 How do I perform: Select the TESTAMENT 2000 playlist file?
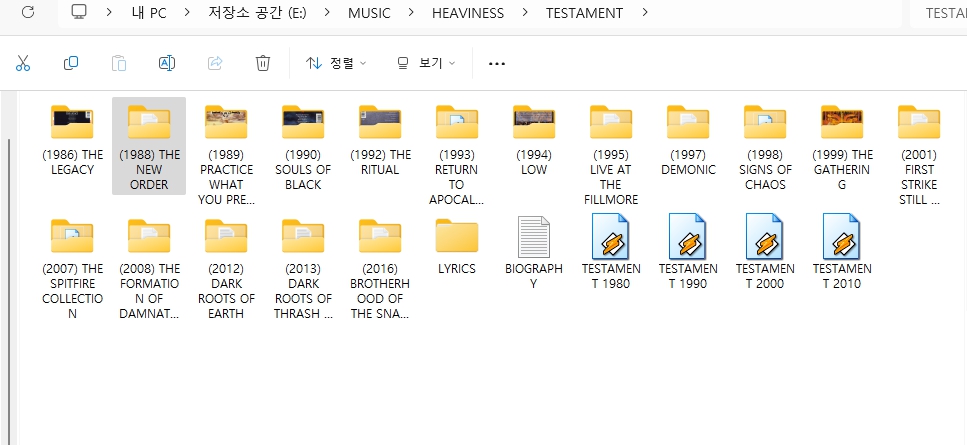(765, 253)
